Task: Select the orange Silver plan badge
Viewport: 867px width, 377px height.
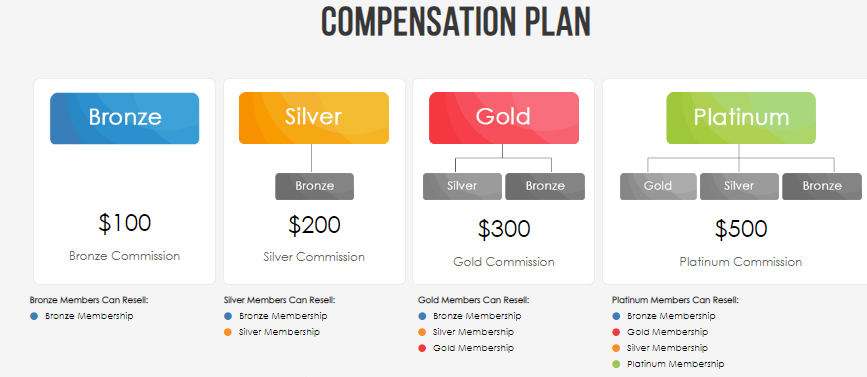Action: coord(314,118)
